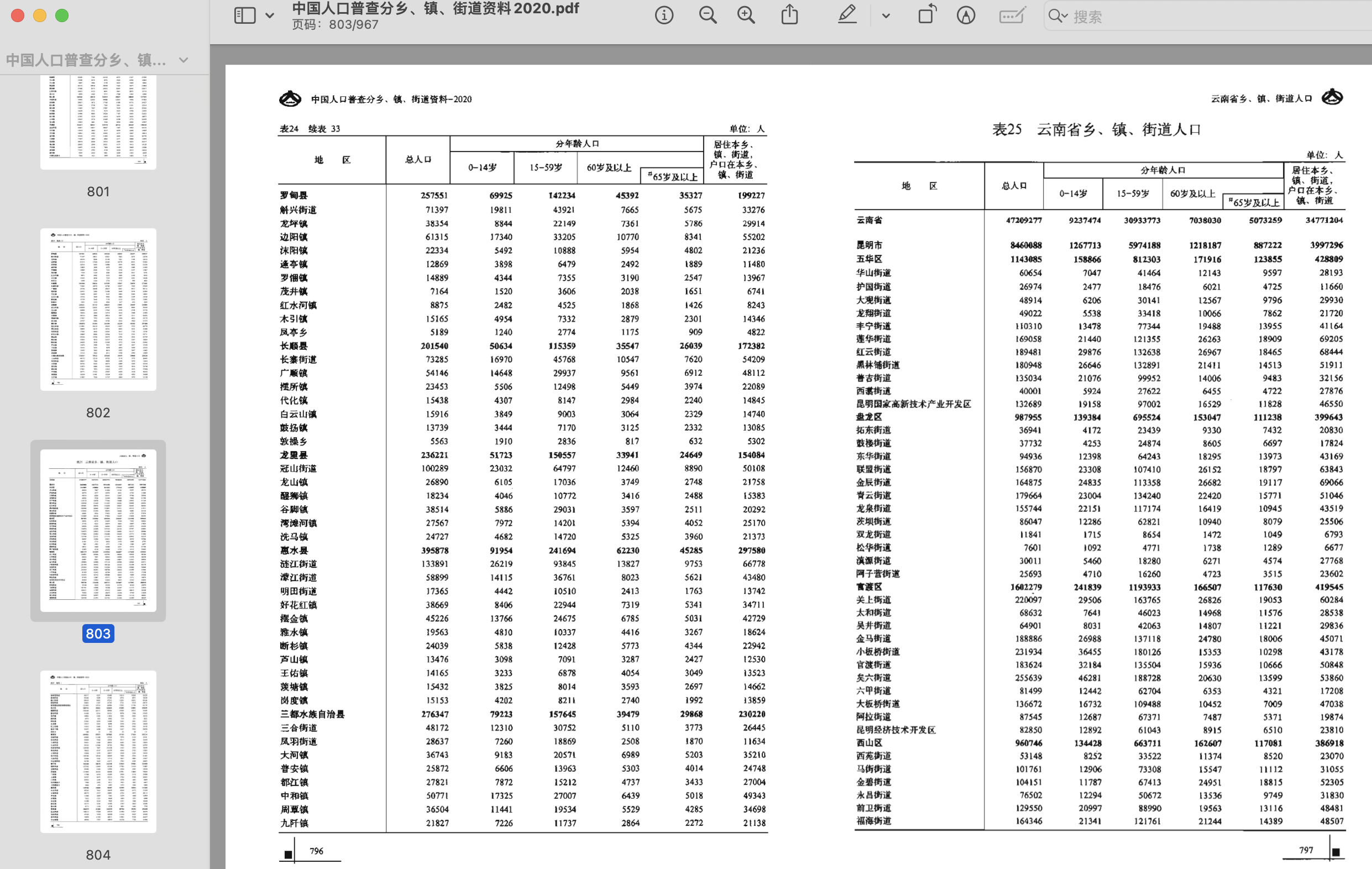Zoom out using the magnifier minus icon
1372x869 pixels.
pos(708,15)
